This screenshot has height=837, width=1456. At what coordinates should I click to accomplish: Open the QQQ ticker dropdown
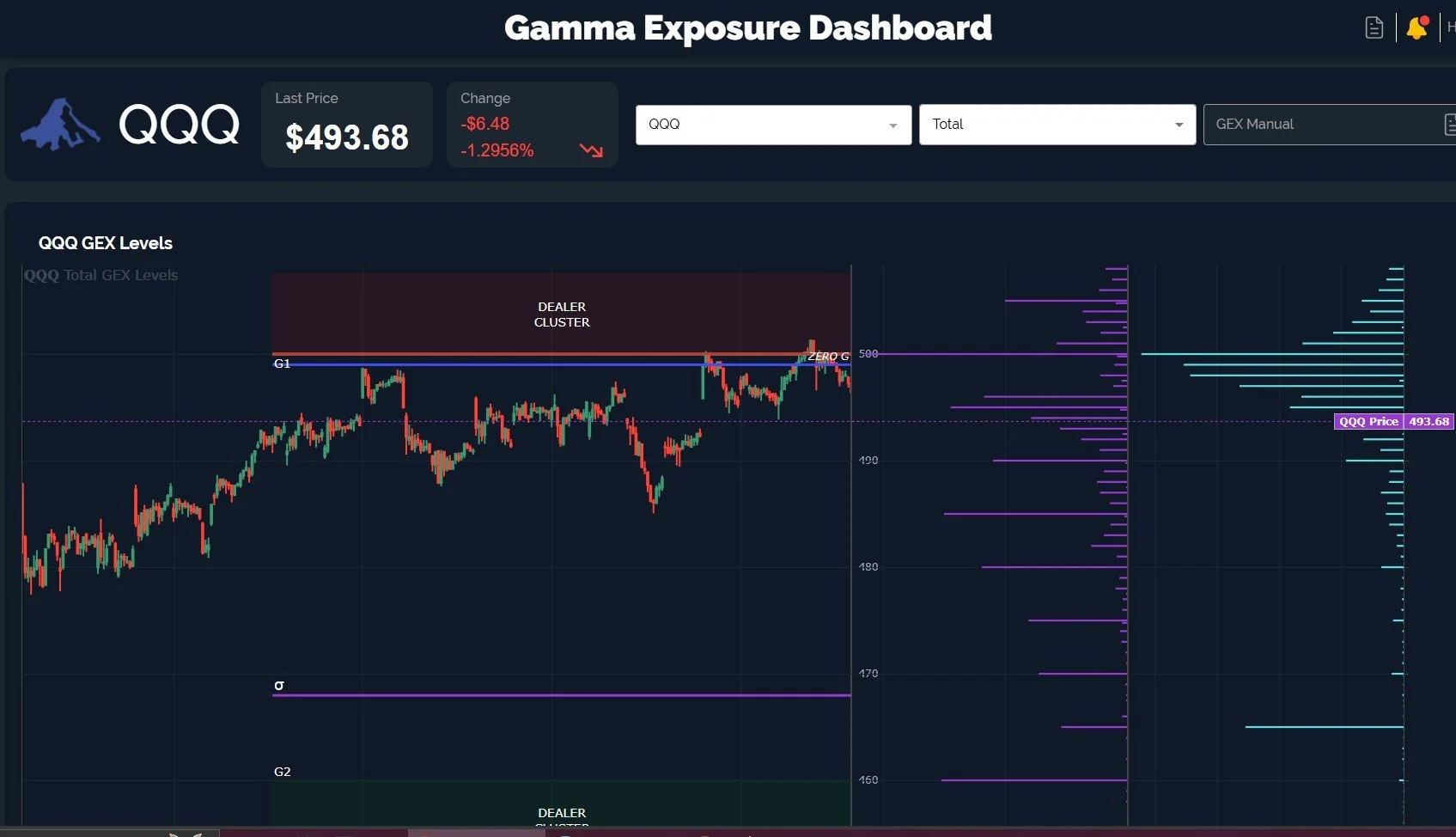pyautogui.click(x=773, y=125)
